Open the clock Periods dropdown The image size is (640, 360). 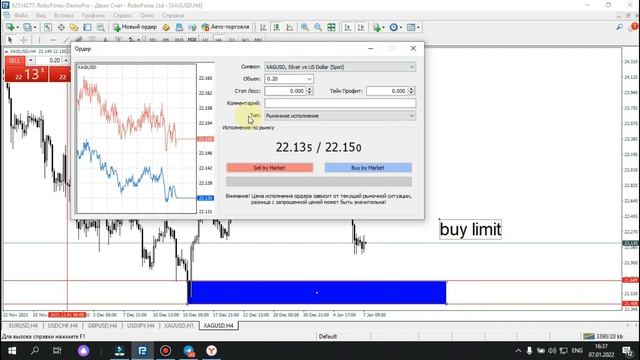[396, 27]
